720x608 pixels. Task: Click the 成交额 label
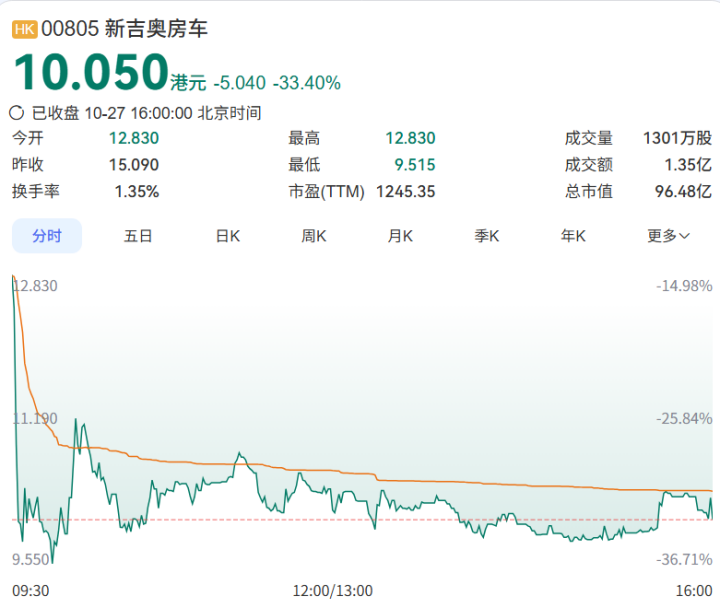pyautogui.click(x=589, y=165)
